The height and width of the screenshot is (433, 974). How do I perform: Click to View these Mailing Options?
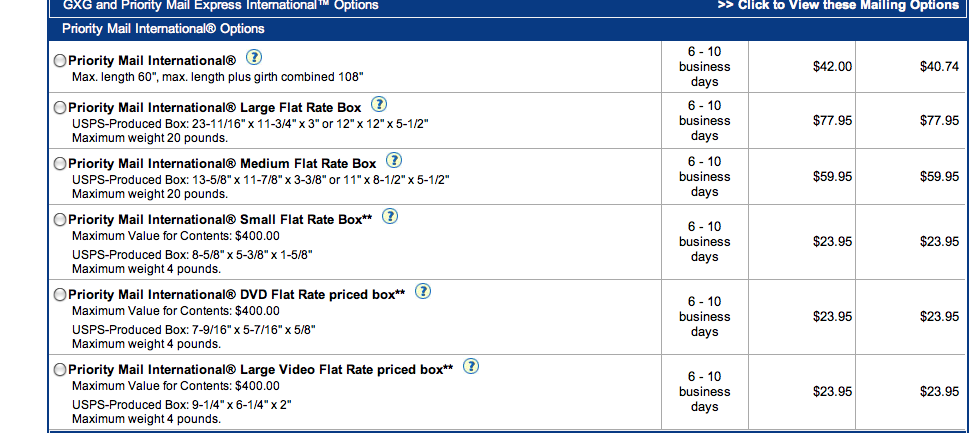click(838, 5)
